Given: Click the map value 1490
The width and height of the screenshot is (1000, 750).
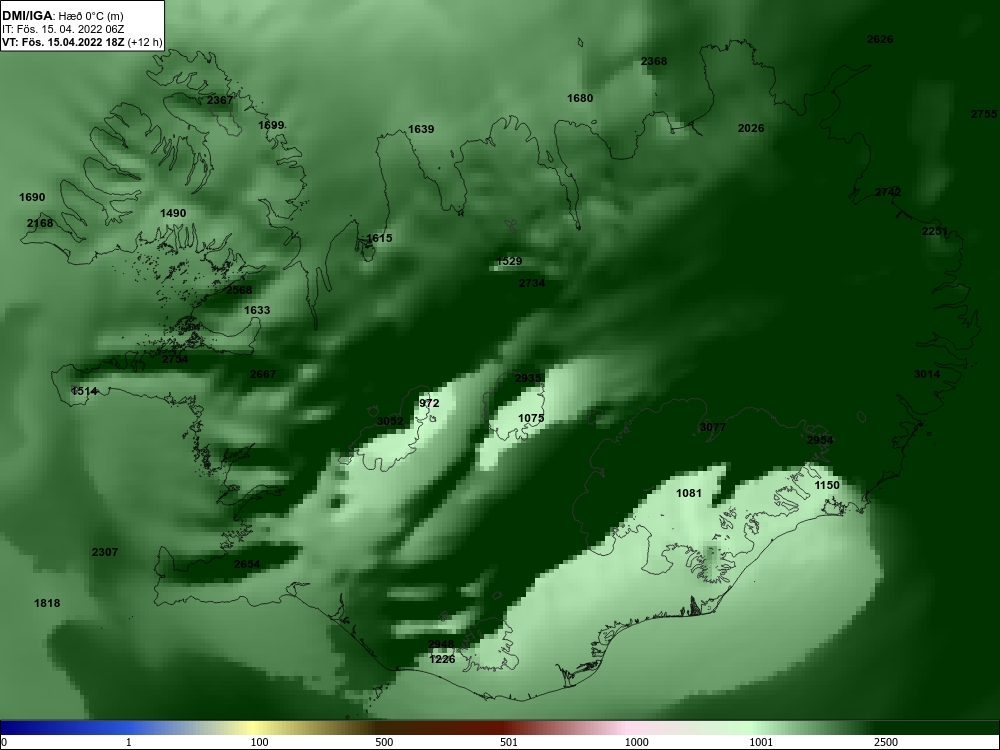Looking at the screenshot, I should (173, 213).
